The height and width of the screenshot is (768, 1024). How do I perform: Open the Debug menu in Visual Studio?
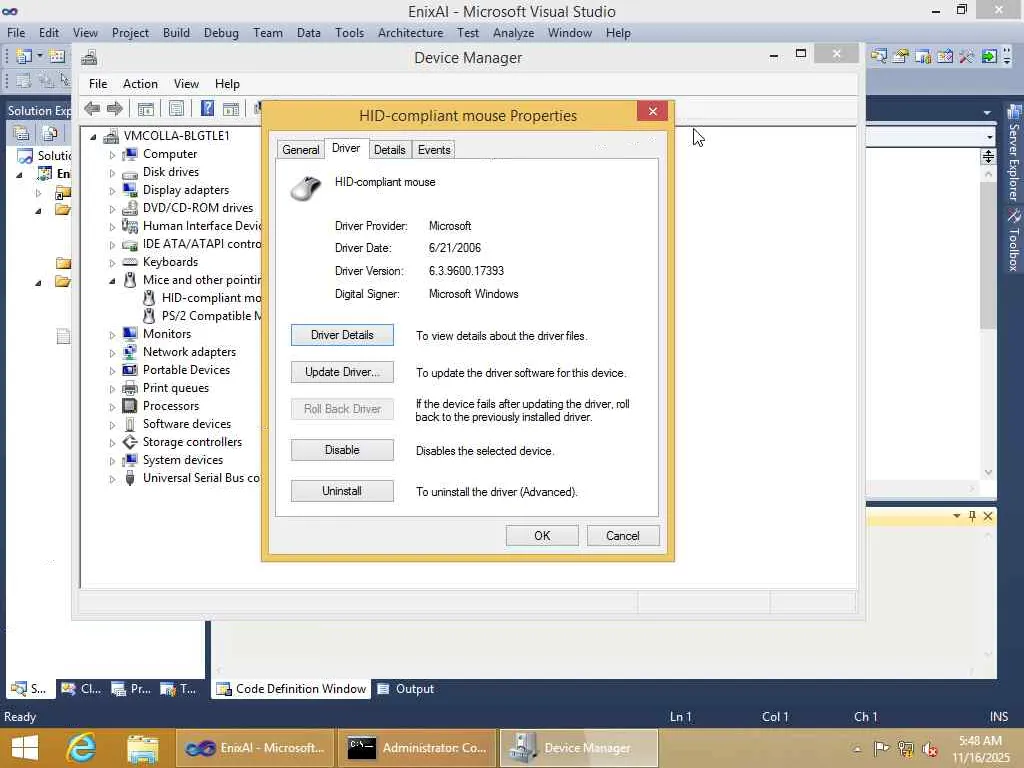tap(221, 33)
